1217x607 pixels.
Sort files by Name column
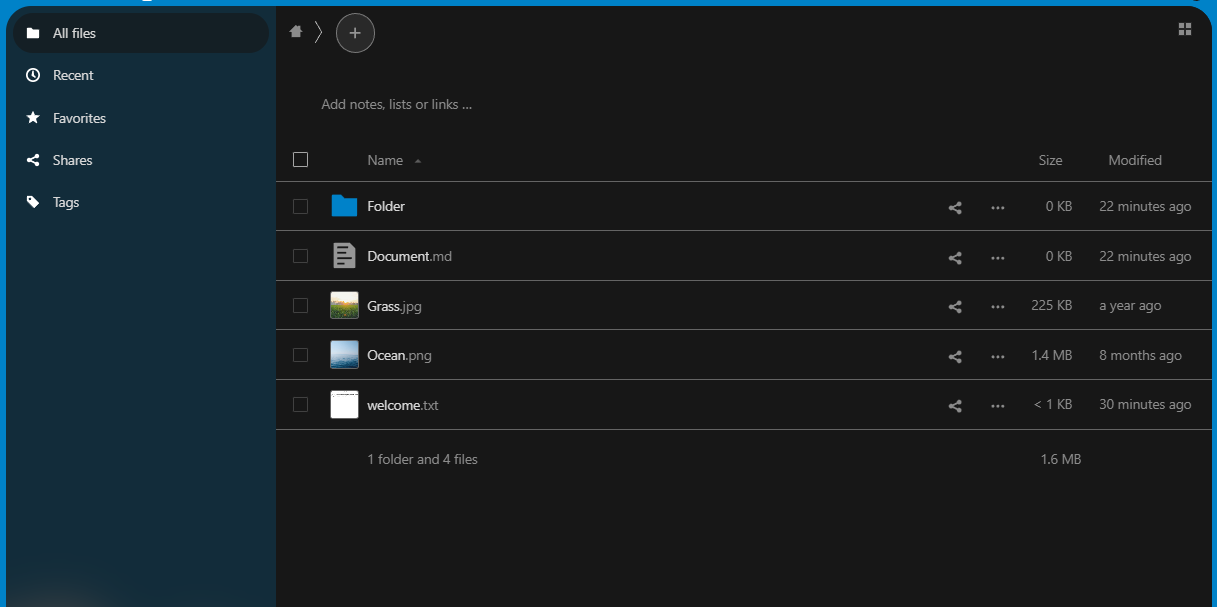tap(385, 160)
